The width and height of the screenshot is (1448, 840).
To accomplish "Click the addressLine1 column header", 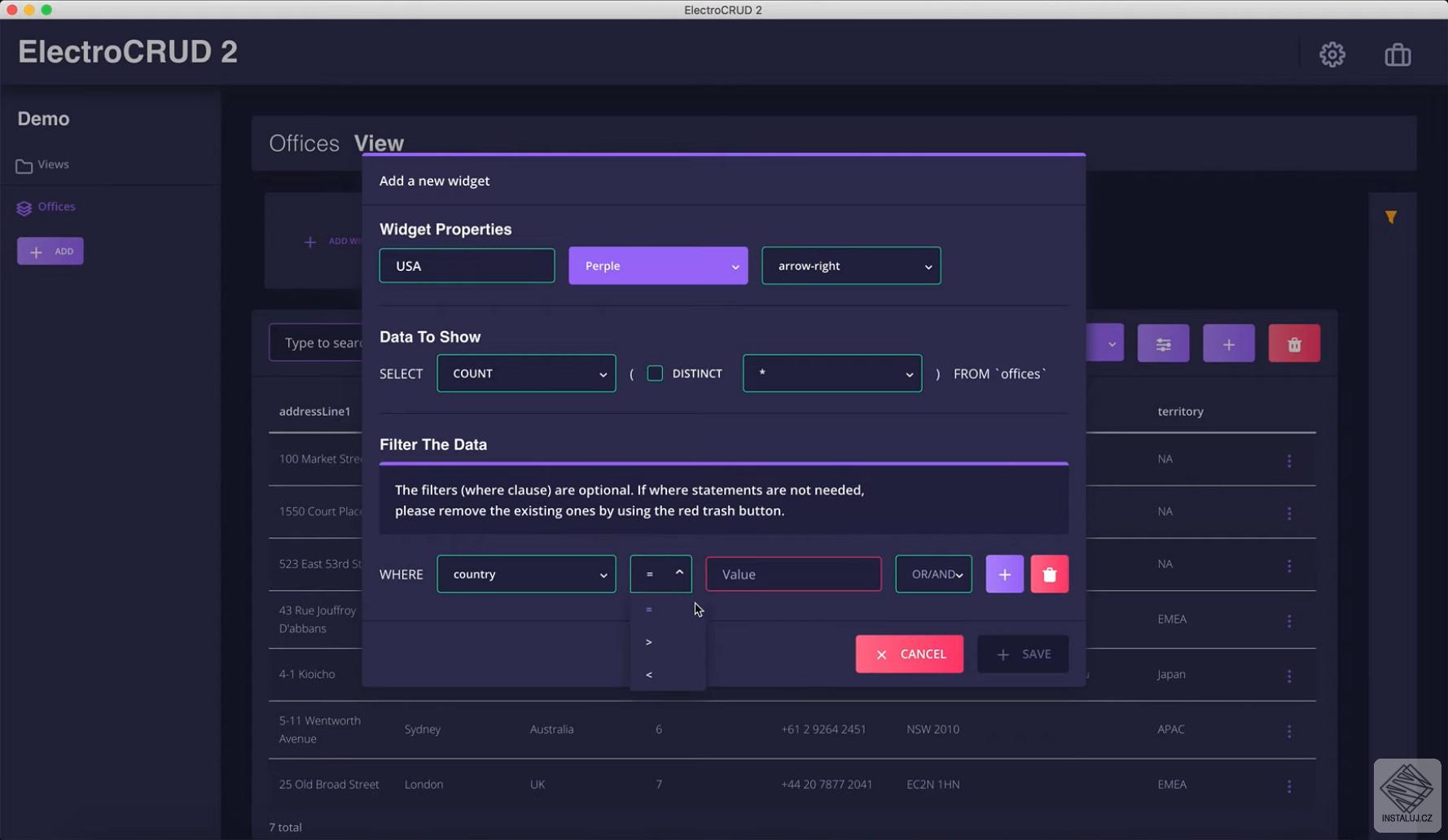I will (315, 411).
